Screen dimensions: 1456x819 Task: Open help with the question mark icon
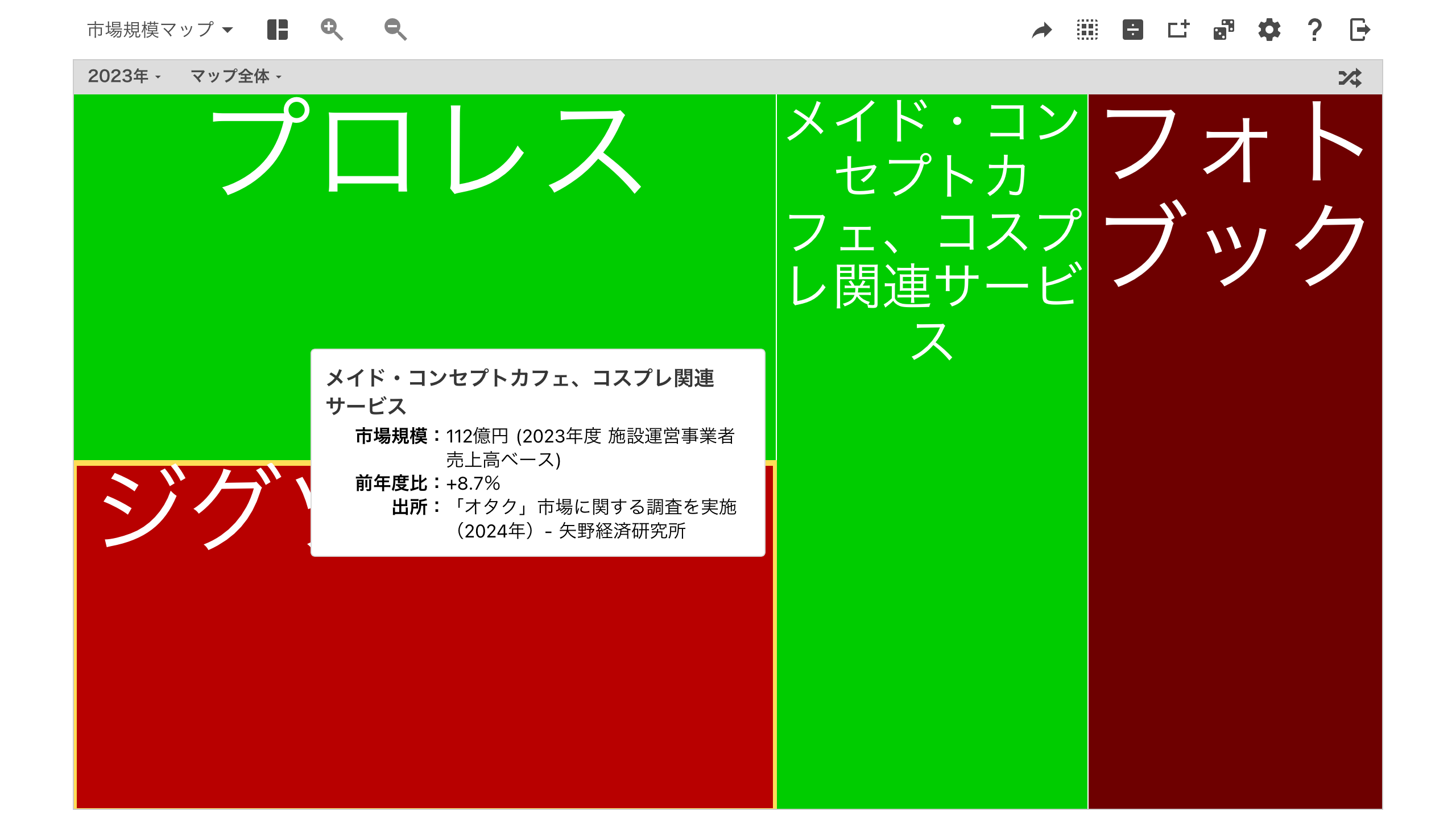pos(1314,30)
